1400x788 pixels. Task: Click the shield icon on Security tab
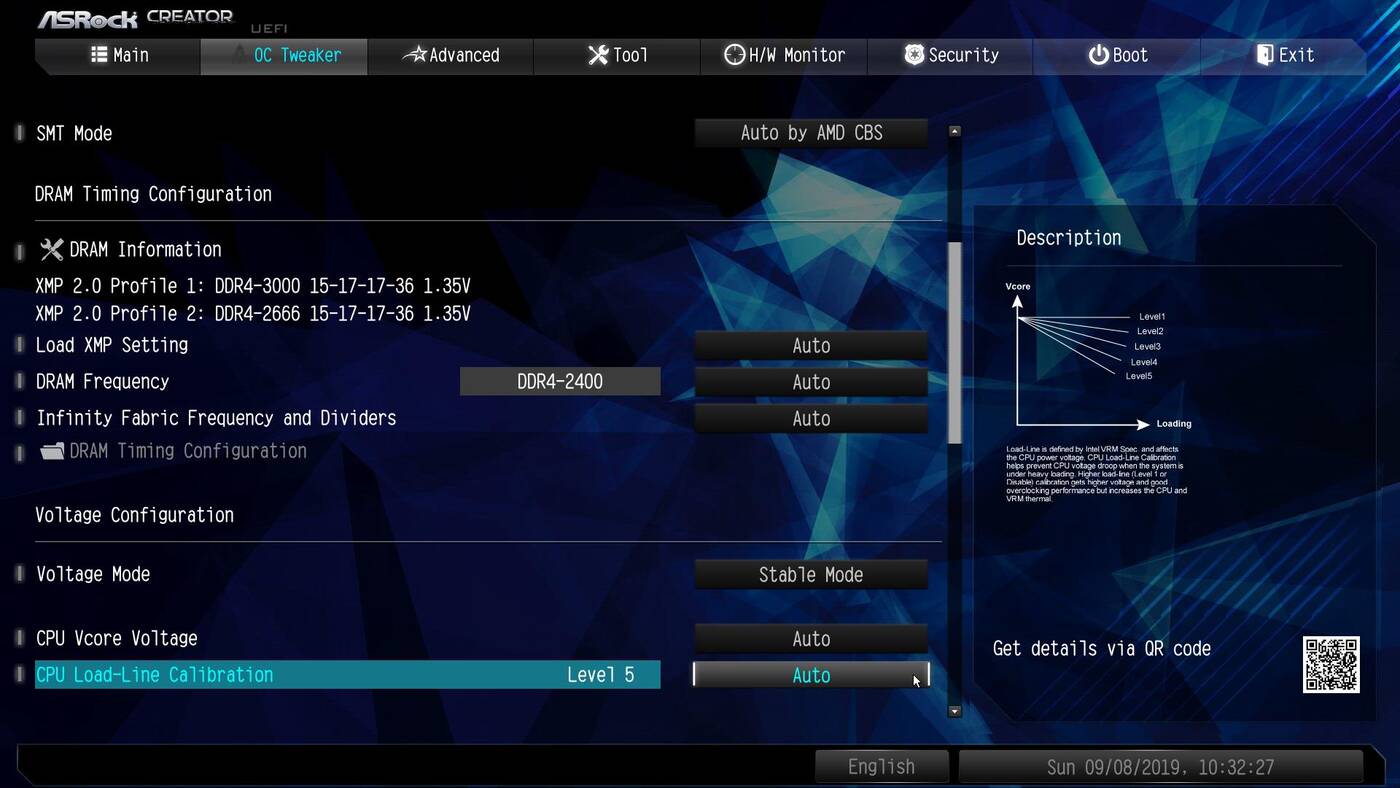point(913,55)
